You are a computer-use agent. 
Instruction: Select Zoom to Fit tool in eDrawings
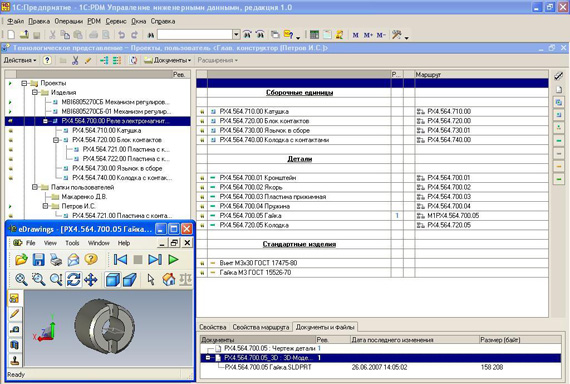[x=21, y=279]
